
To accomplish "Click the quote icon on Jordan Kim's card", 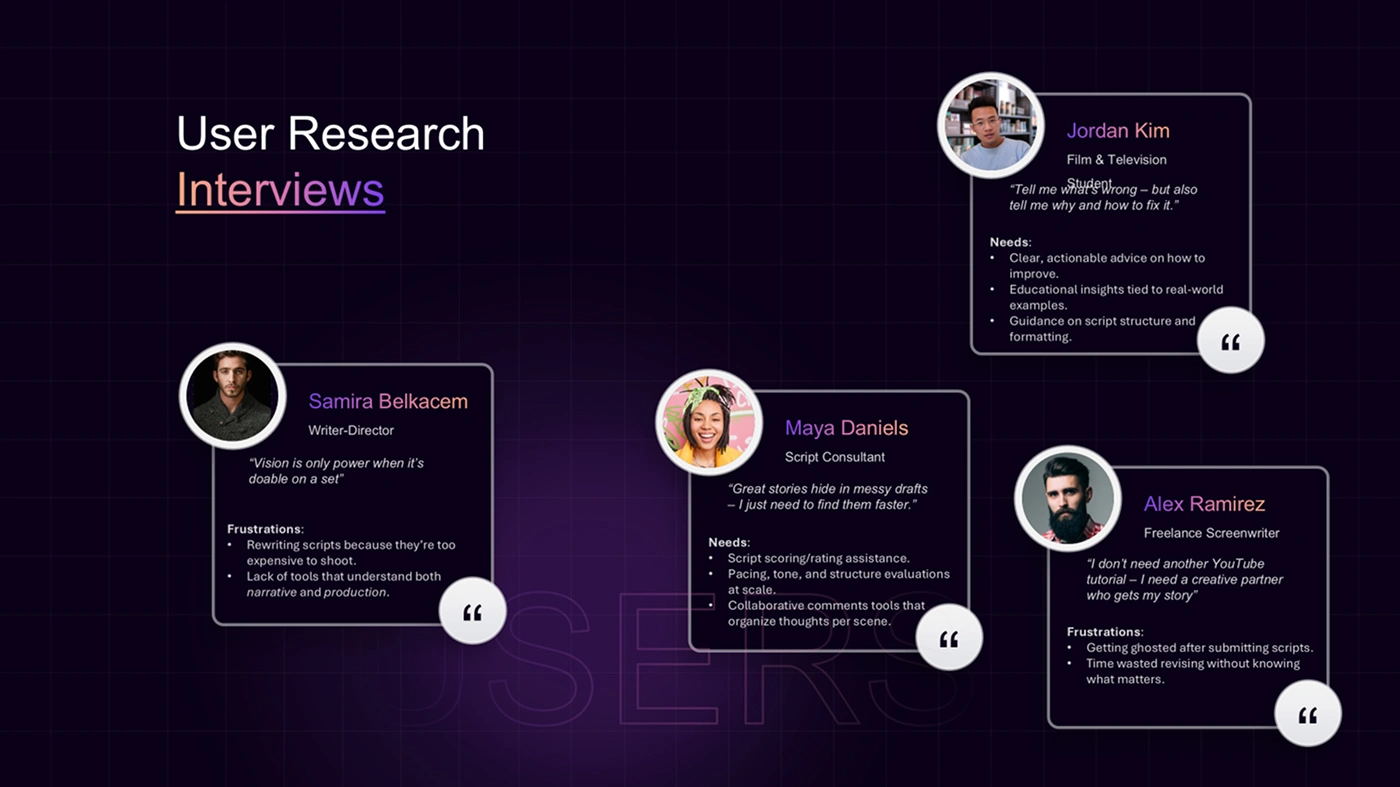I will pyautogui.click(x=1231, y=341).
